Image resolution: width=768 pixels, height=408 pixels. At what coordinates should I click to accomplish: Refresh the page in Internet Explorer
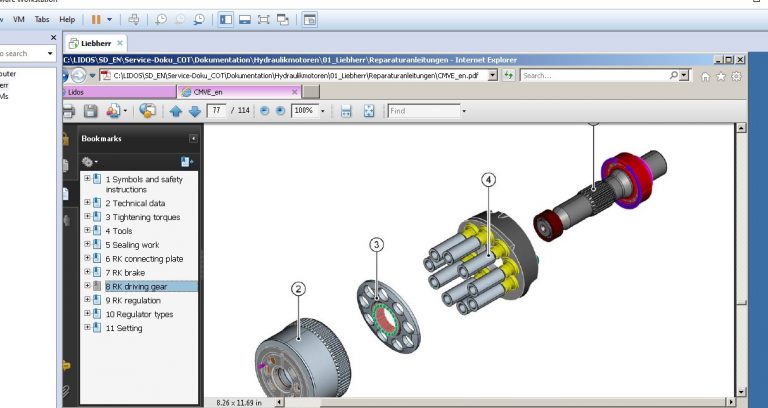508,76
